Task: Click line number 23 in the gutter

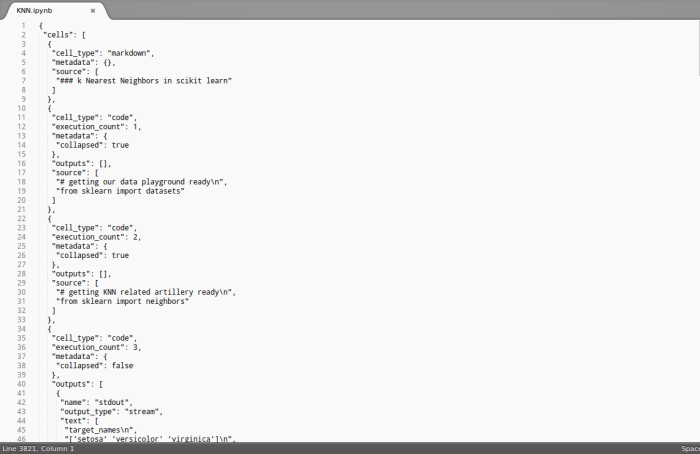Action: 22,227
